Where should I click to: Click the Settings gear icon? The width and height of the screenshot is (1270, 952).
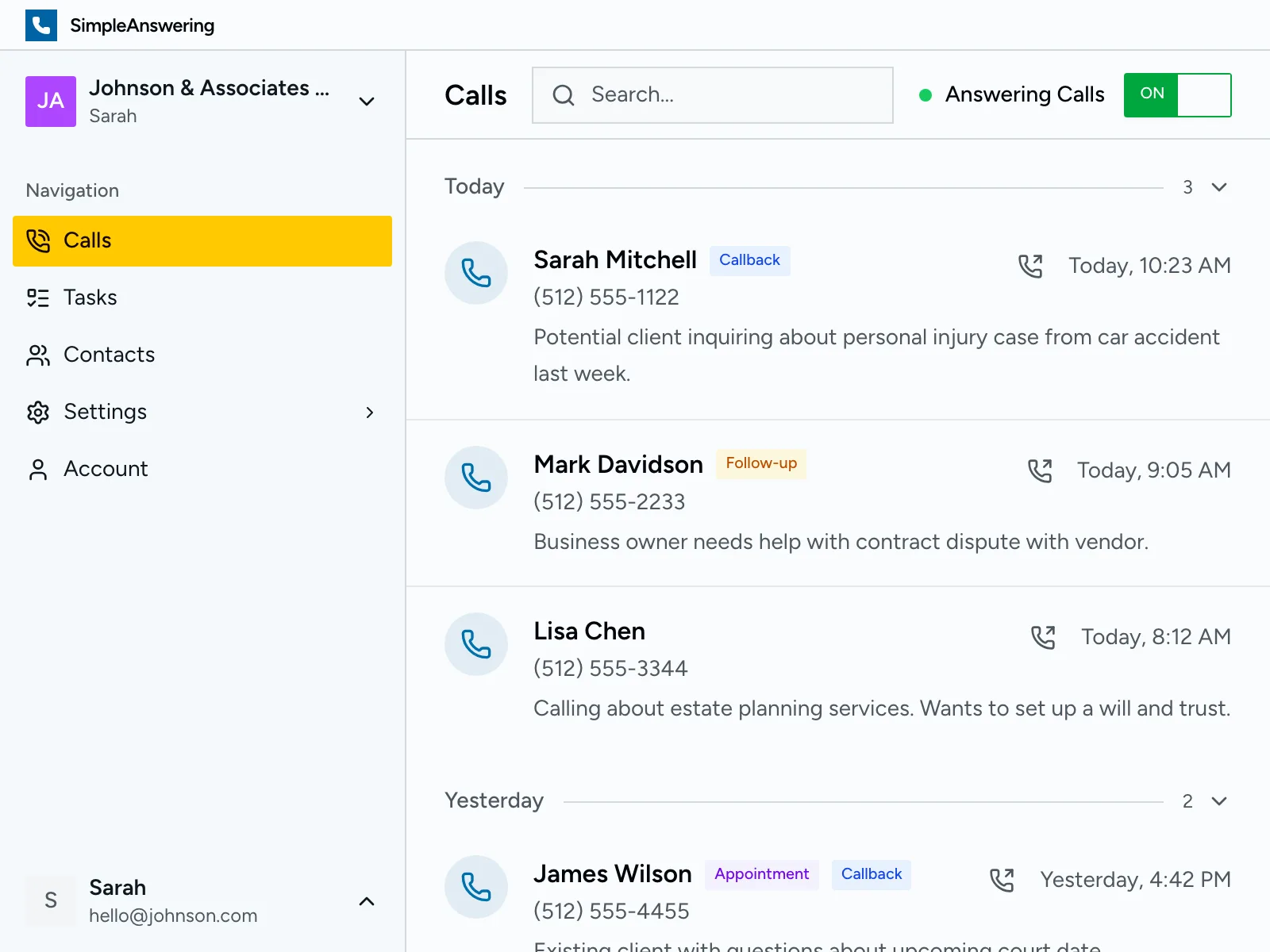(37, 412)
